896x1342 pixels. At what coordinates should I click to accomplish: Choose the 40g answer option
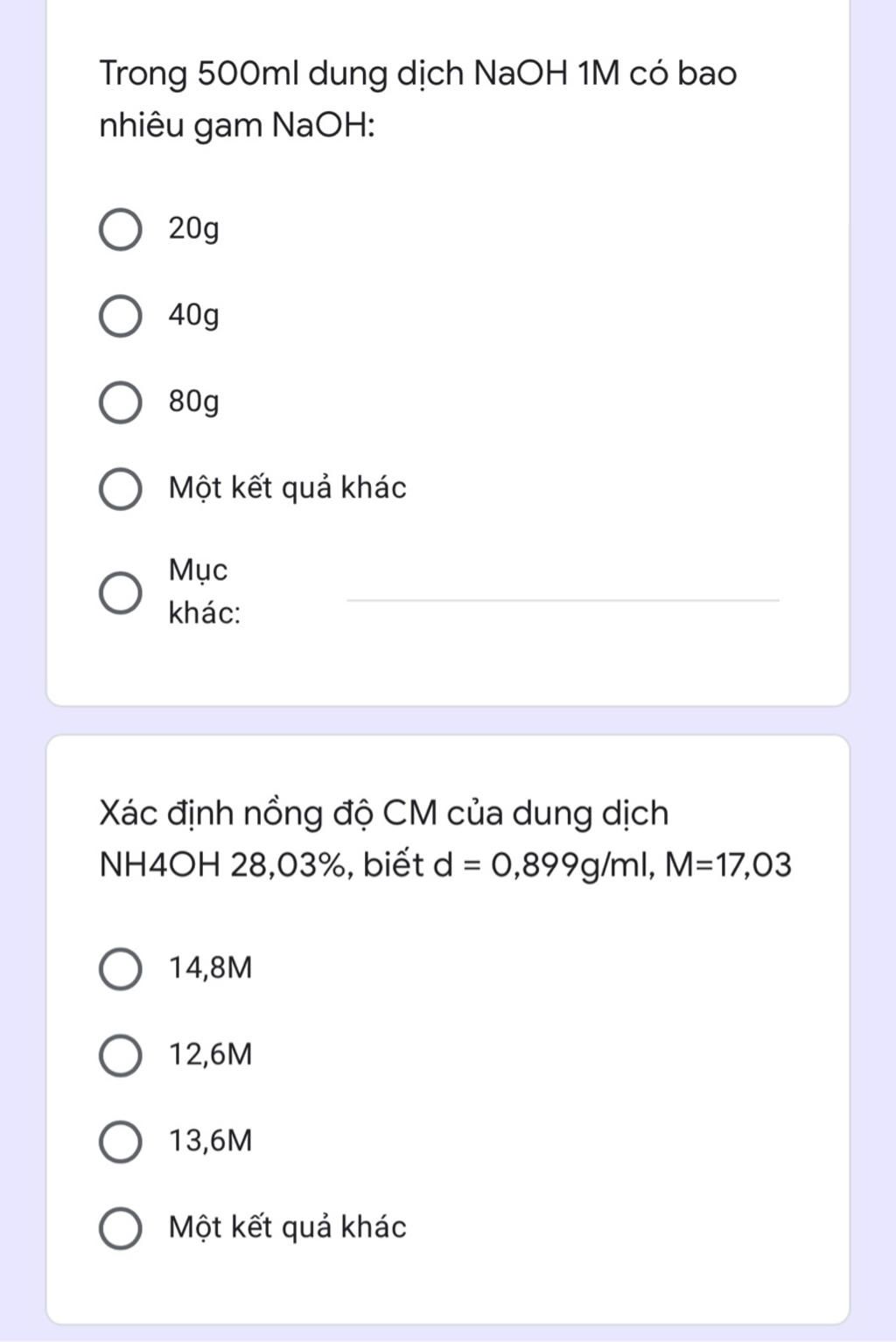click(121, 316)
